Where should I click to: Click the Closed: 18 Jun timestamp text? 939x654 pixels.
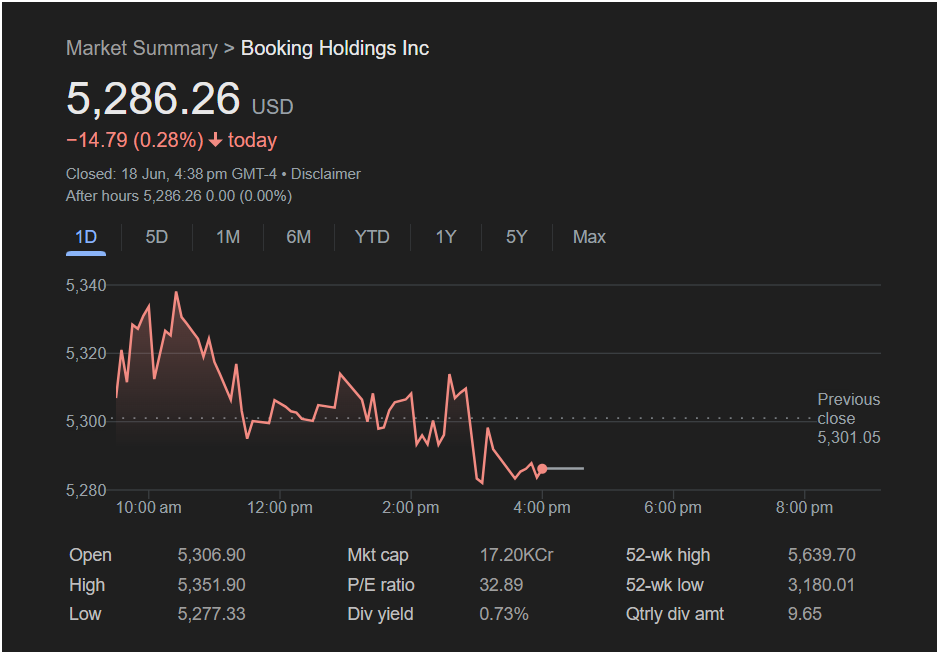click(171, 174)
